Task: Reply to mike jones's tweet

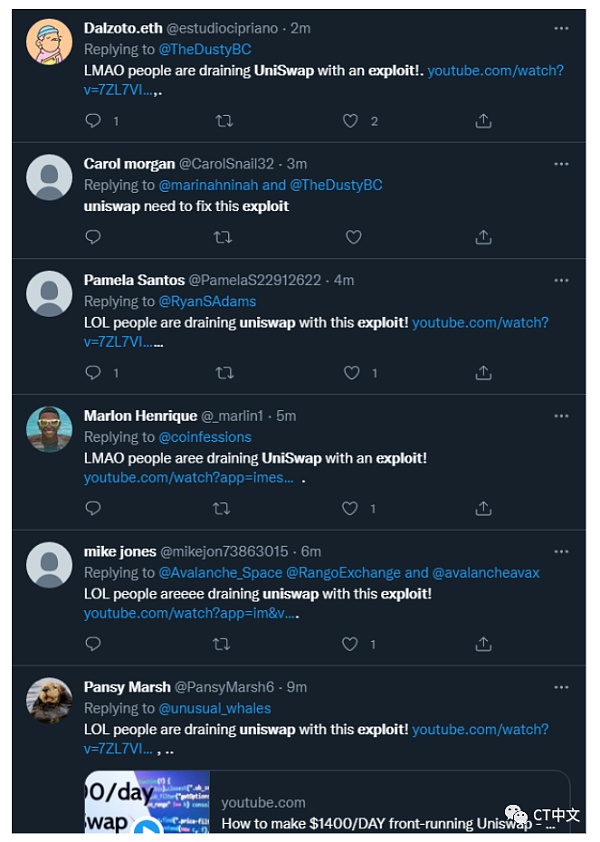Action: [93, 644]
